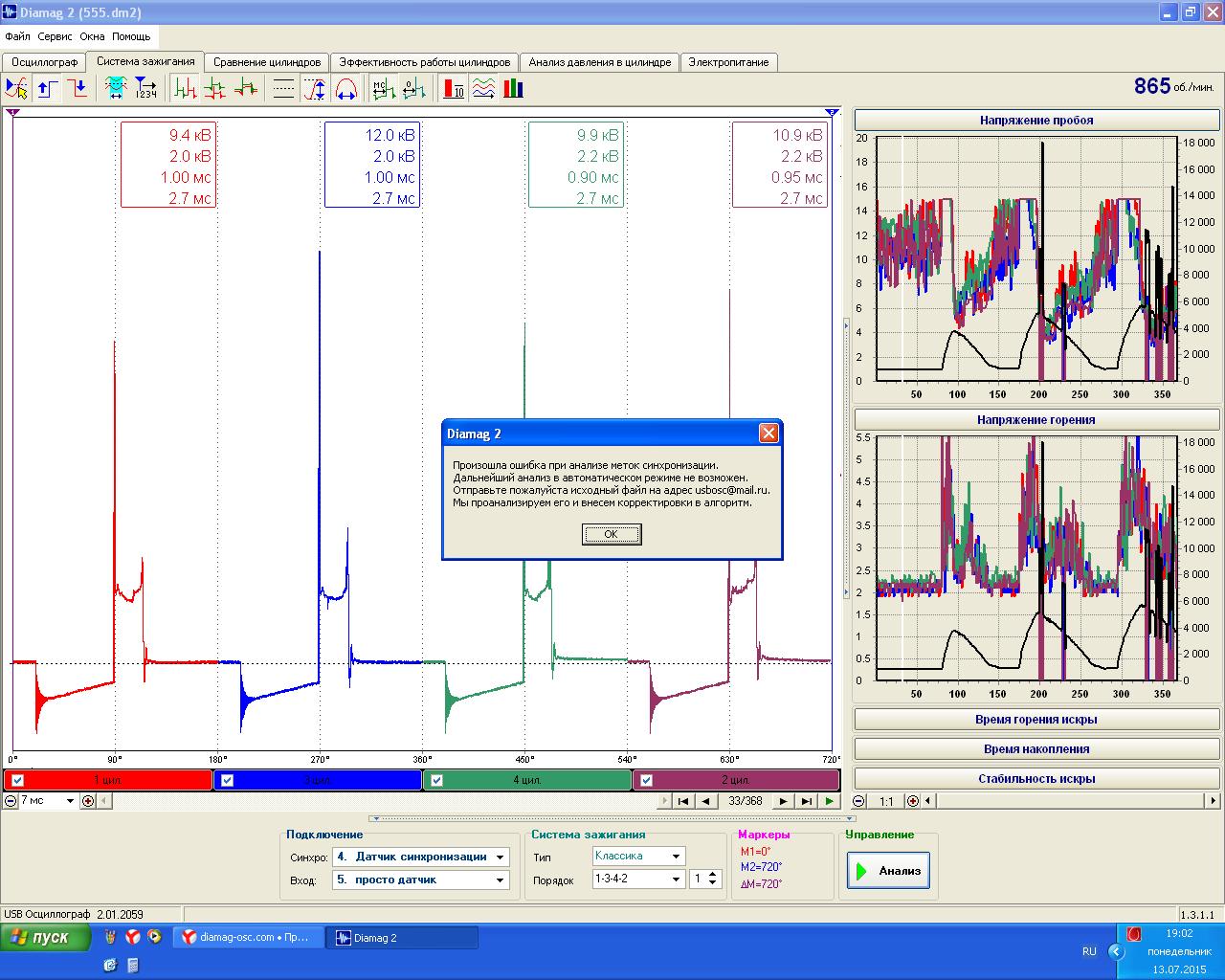Open the wavy trend lines icon

[484, 89]
